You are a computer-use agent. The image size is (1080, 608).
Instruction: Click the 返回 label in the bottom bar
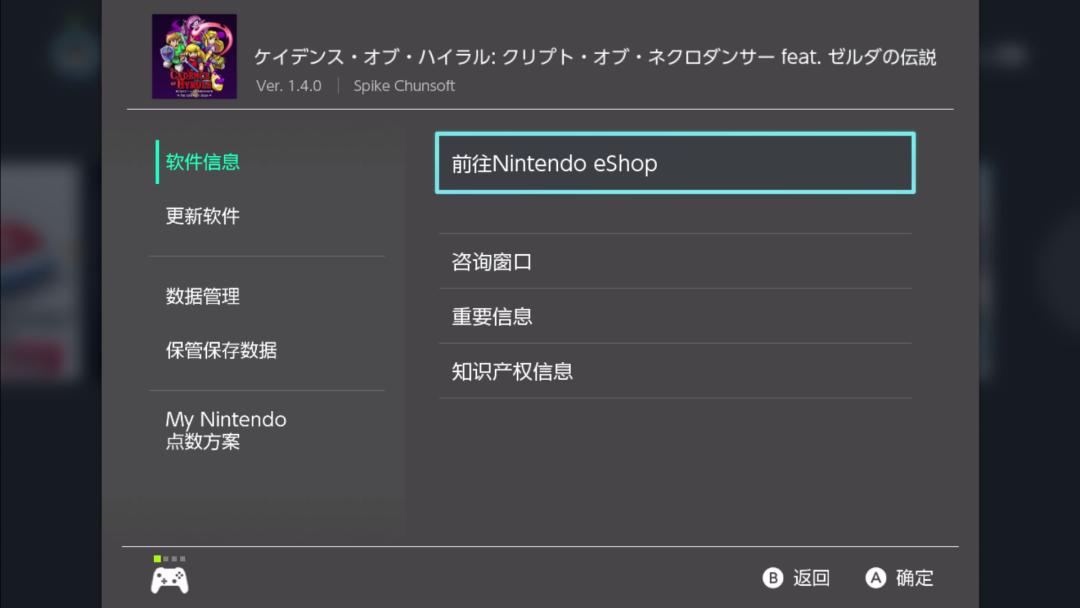pos(809,578)
